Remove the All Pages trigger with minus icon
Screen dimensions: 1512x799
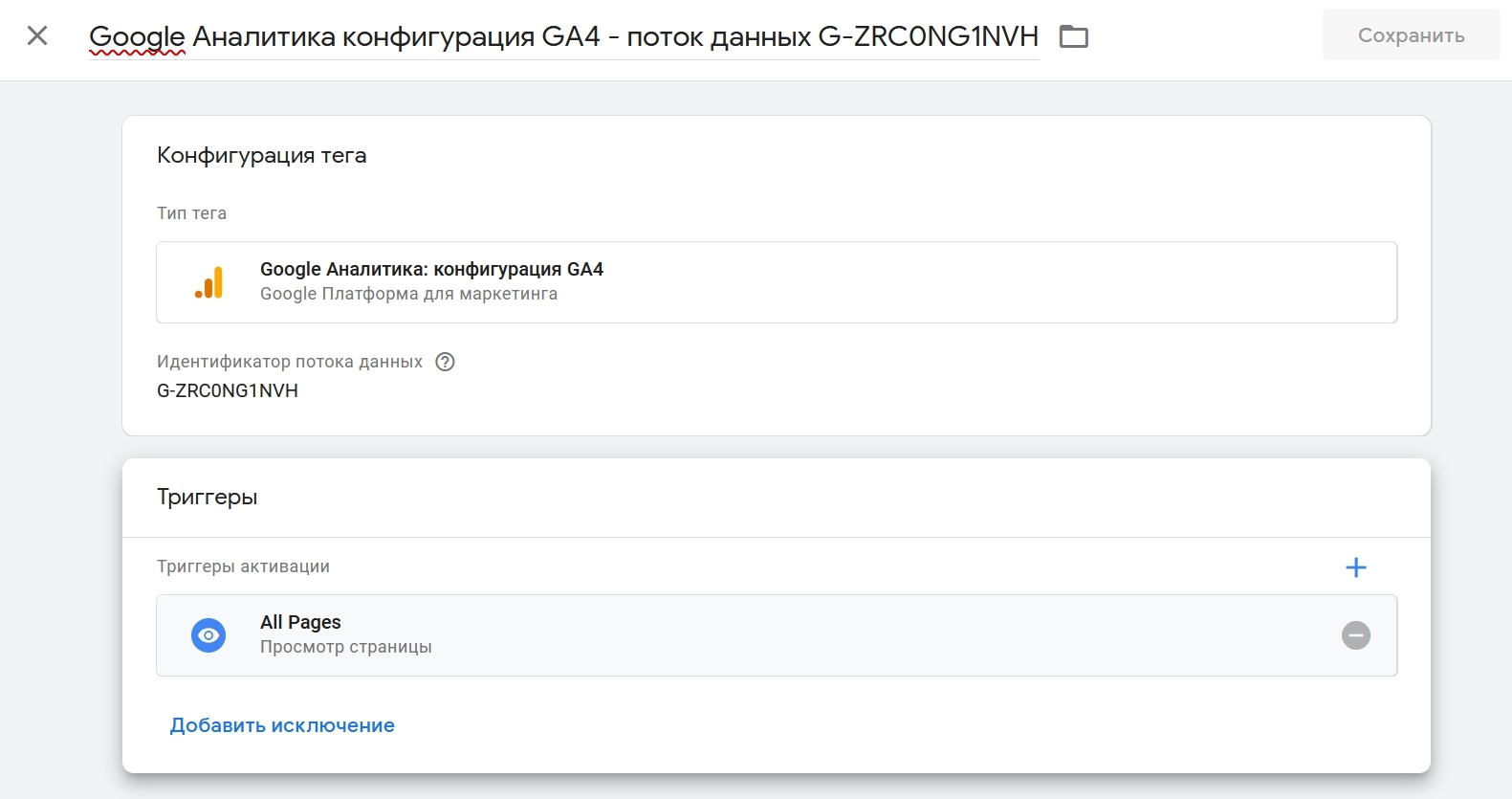point(1355,635)
